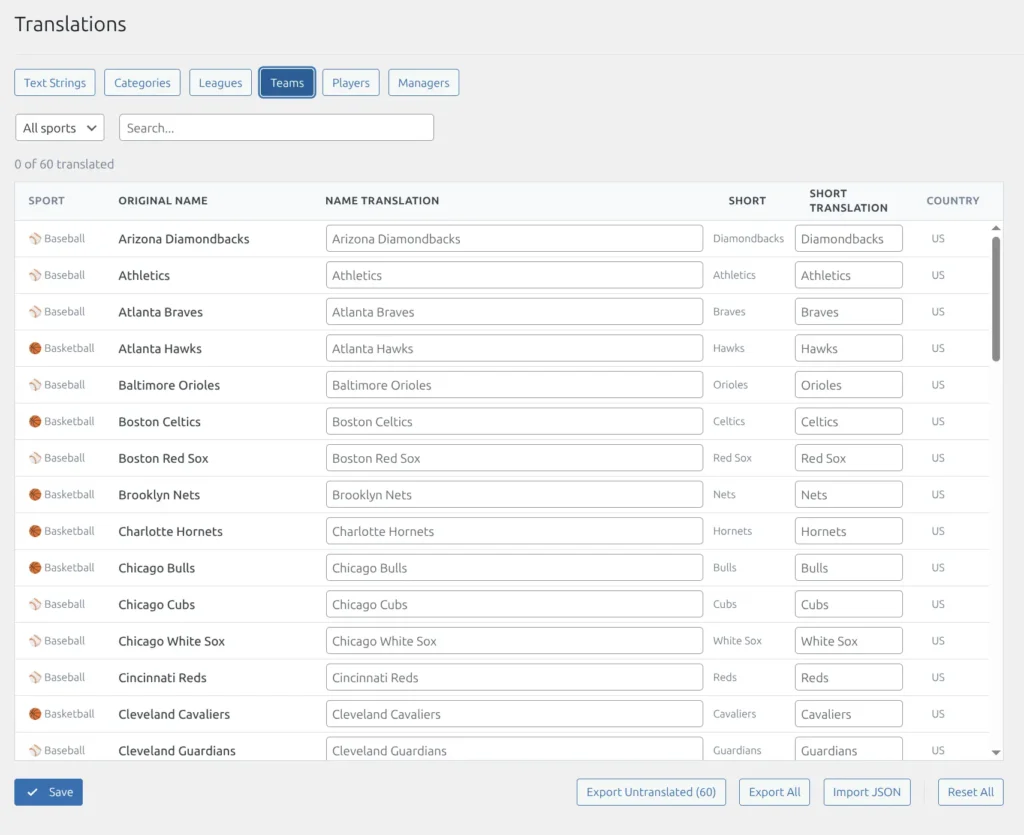Viewport: 1024px width, 835px height.
Task: Click the basketball icon beside Charlotte Hornets
Action: 35,531
